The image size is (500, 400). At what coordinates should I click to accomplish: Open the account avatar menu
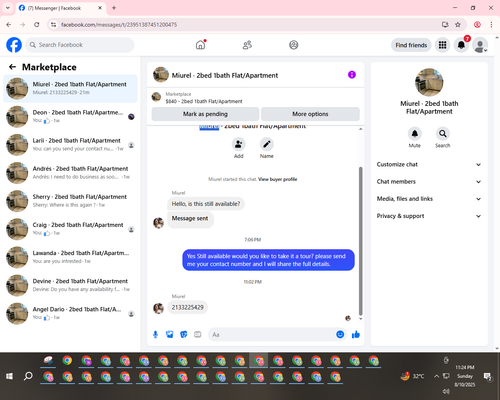point(480,45)
